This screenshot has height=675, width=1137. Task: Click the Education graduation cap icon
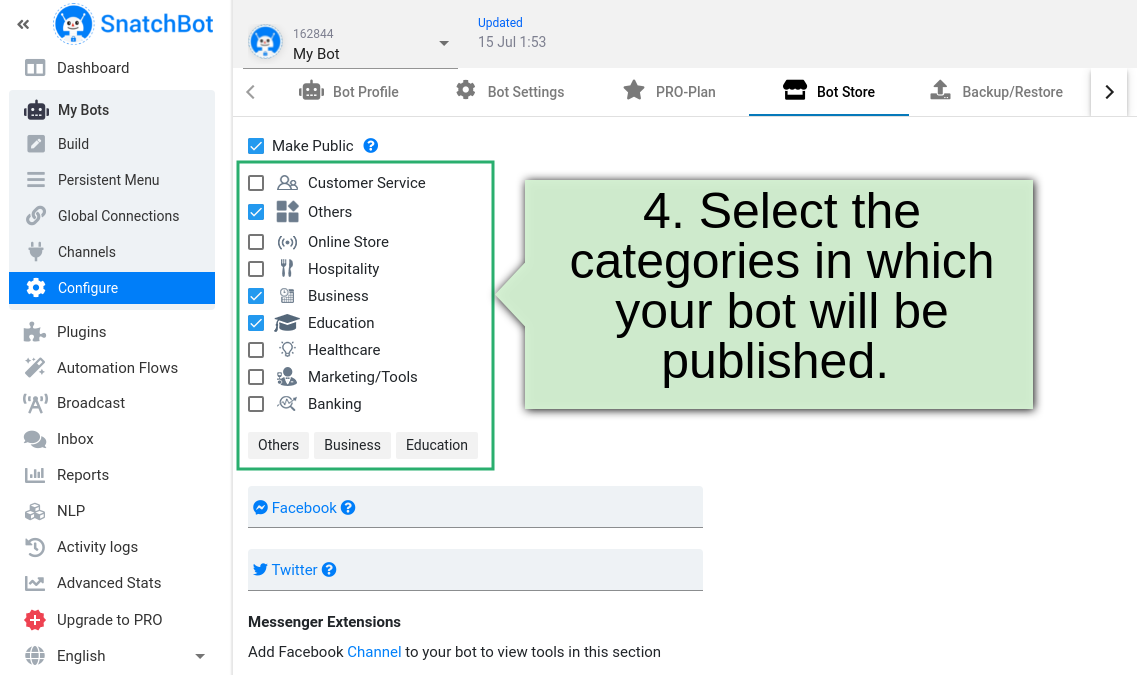click(x=287, y=323)
